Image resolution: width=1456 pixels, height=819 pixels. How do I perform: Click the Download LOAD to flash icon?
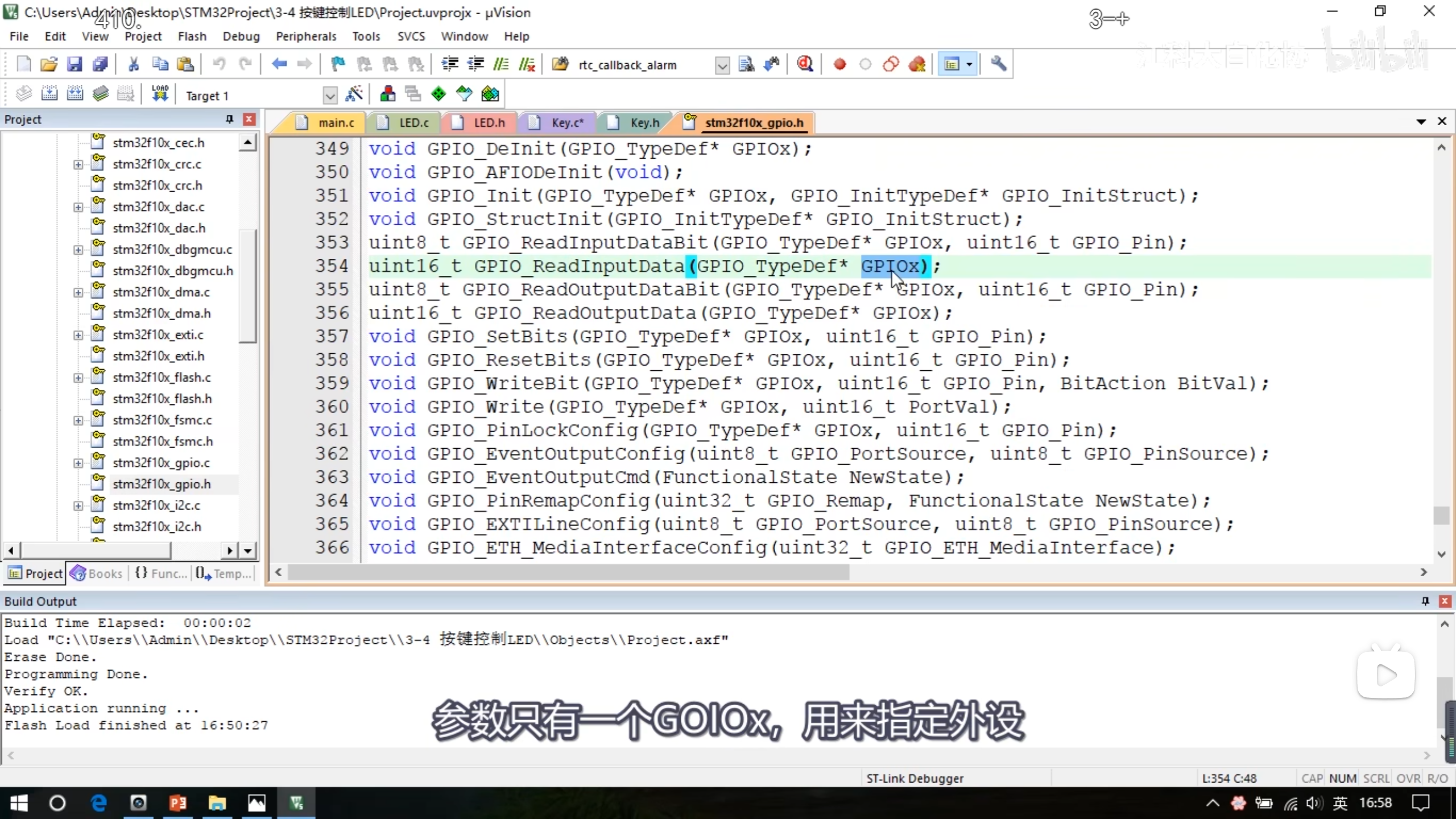(x=160, y=94)
